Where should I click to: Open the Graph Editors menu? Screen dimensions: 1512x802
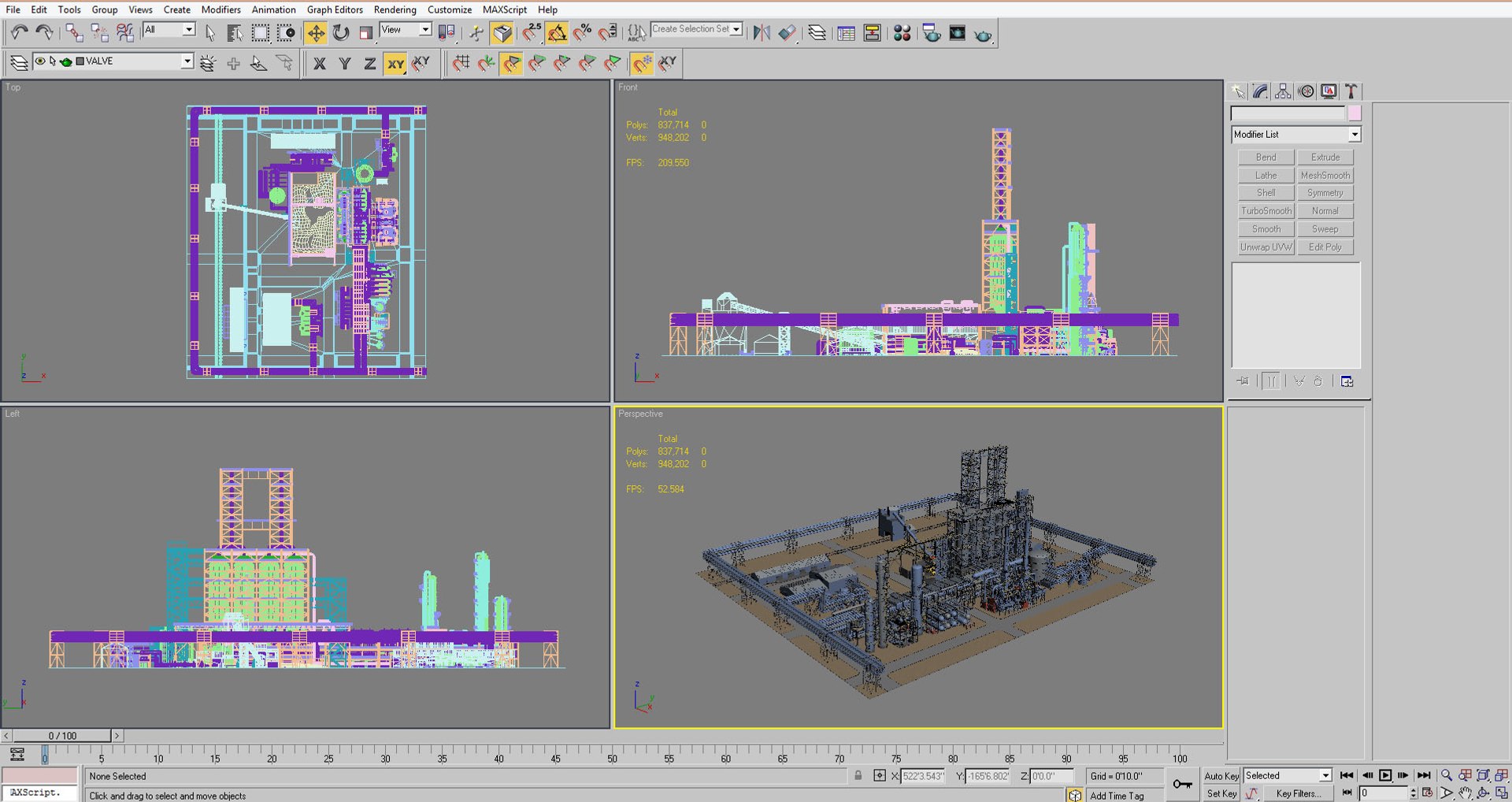335,9
